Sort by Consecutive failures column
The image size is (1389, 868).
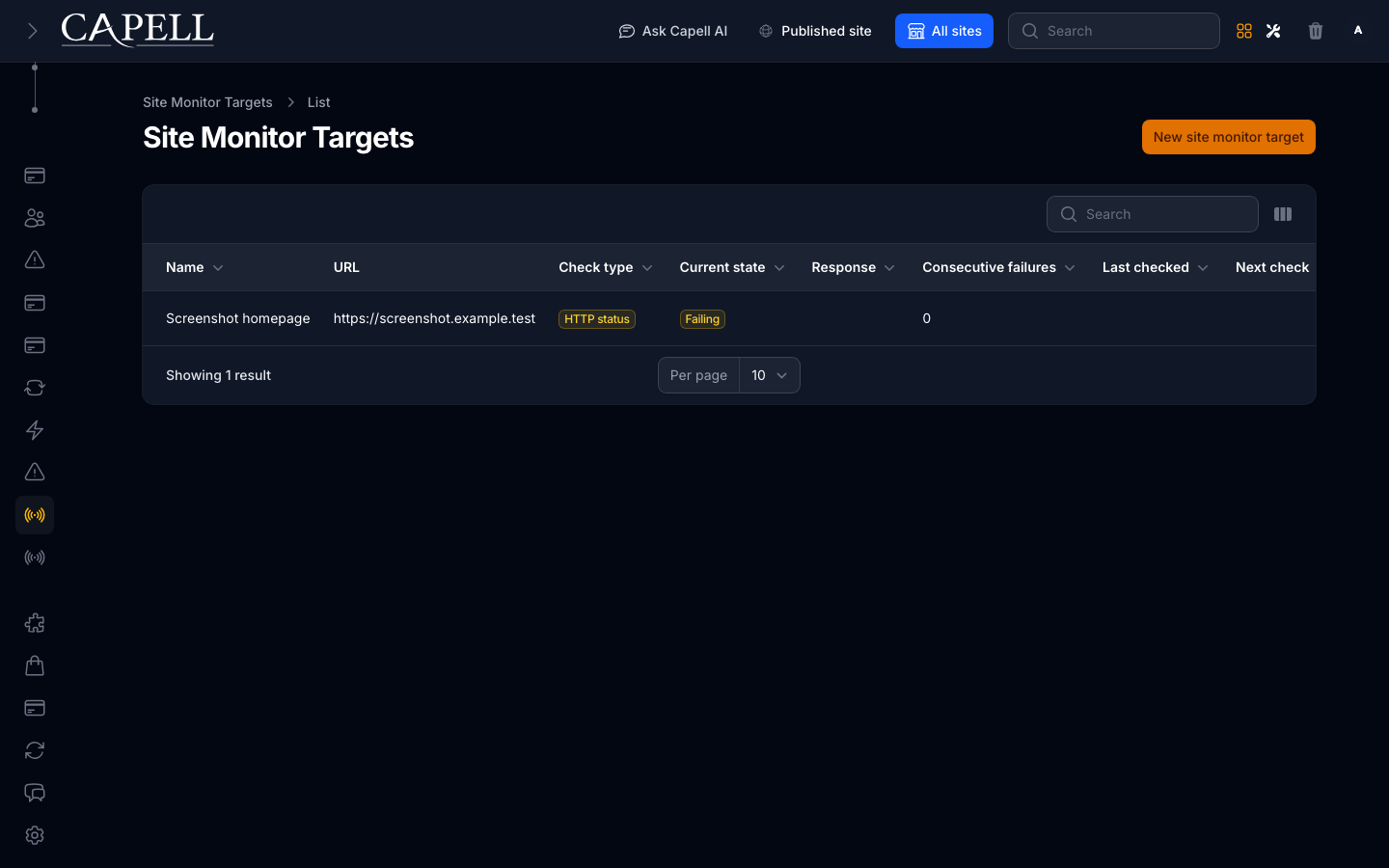[998, 267]
